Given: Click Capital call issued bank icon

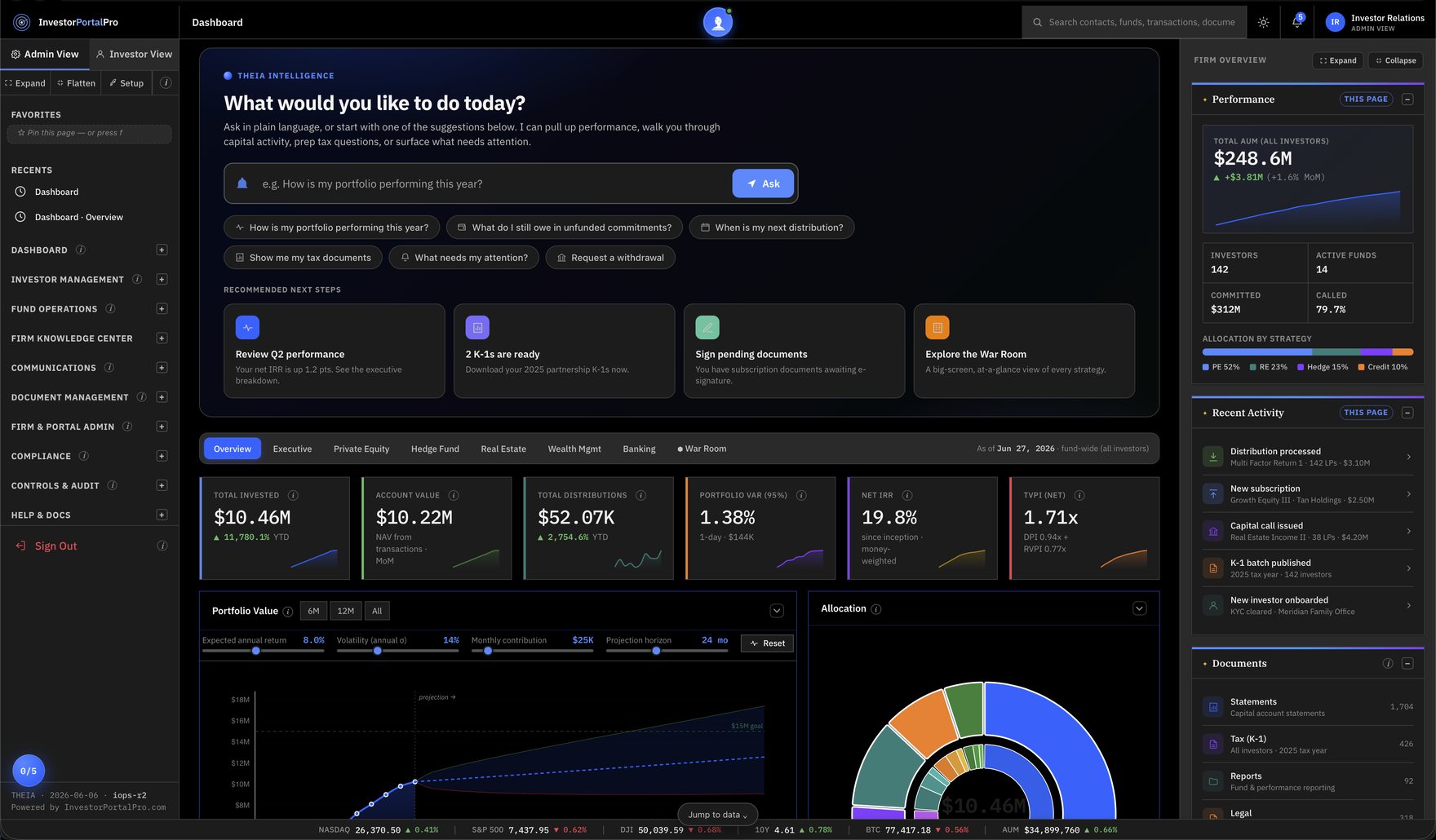Looking at the screenshot, I should point(1213,531).
